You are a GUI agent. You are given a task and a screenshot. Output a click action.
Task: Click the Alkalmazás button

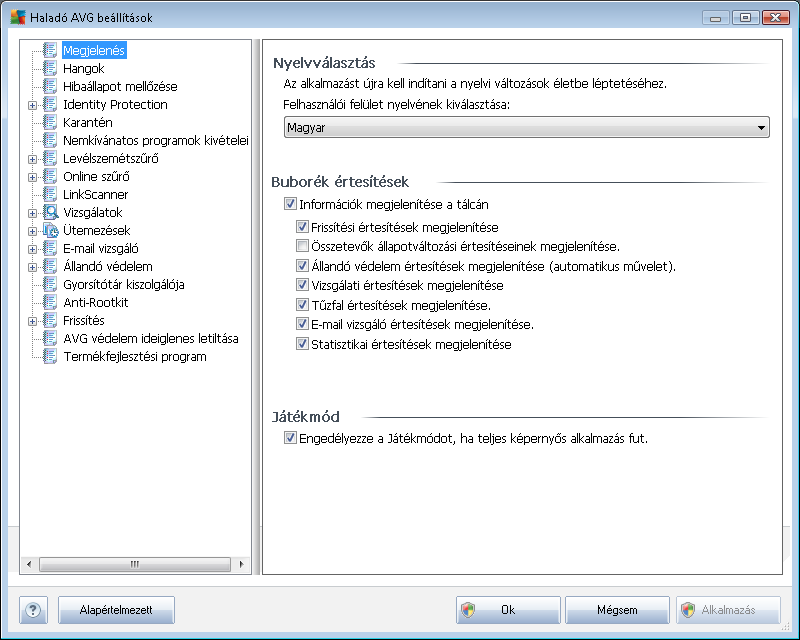click(x=728, y=610)
